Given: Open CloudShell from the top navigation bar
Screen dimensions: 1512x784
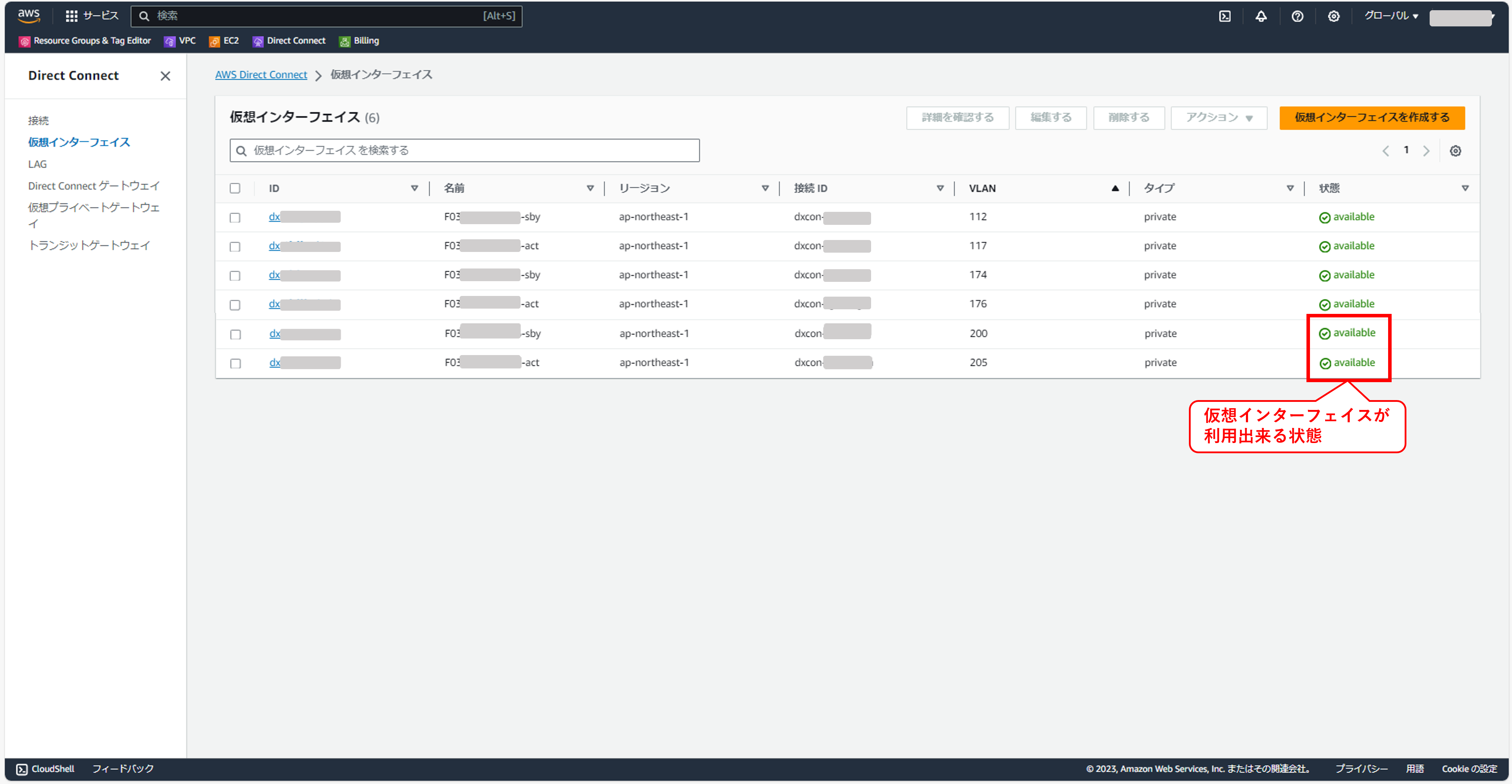Looking at the screenshot, I should 1225,16.
